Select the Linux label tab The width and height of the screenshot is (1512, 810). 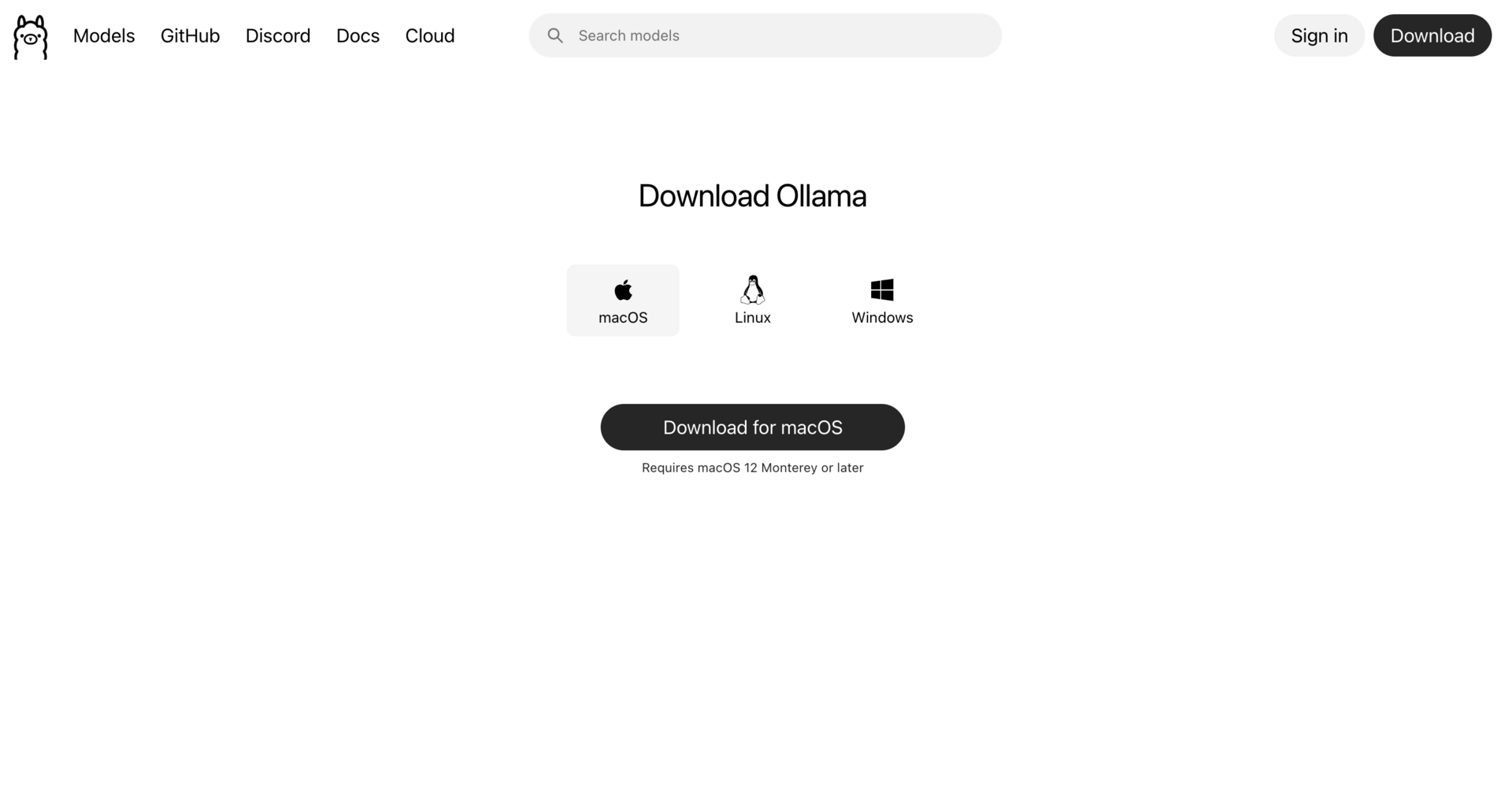pos(753,301)
